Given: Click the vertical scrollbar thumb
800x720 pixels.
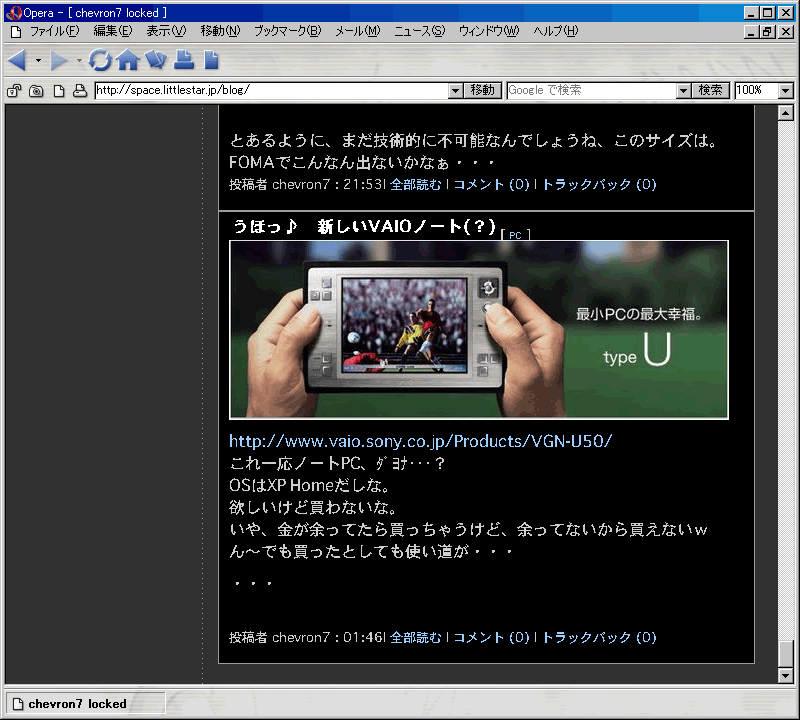Looking at the screenshot, I should pyautogui.click(x=786, y=654).
